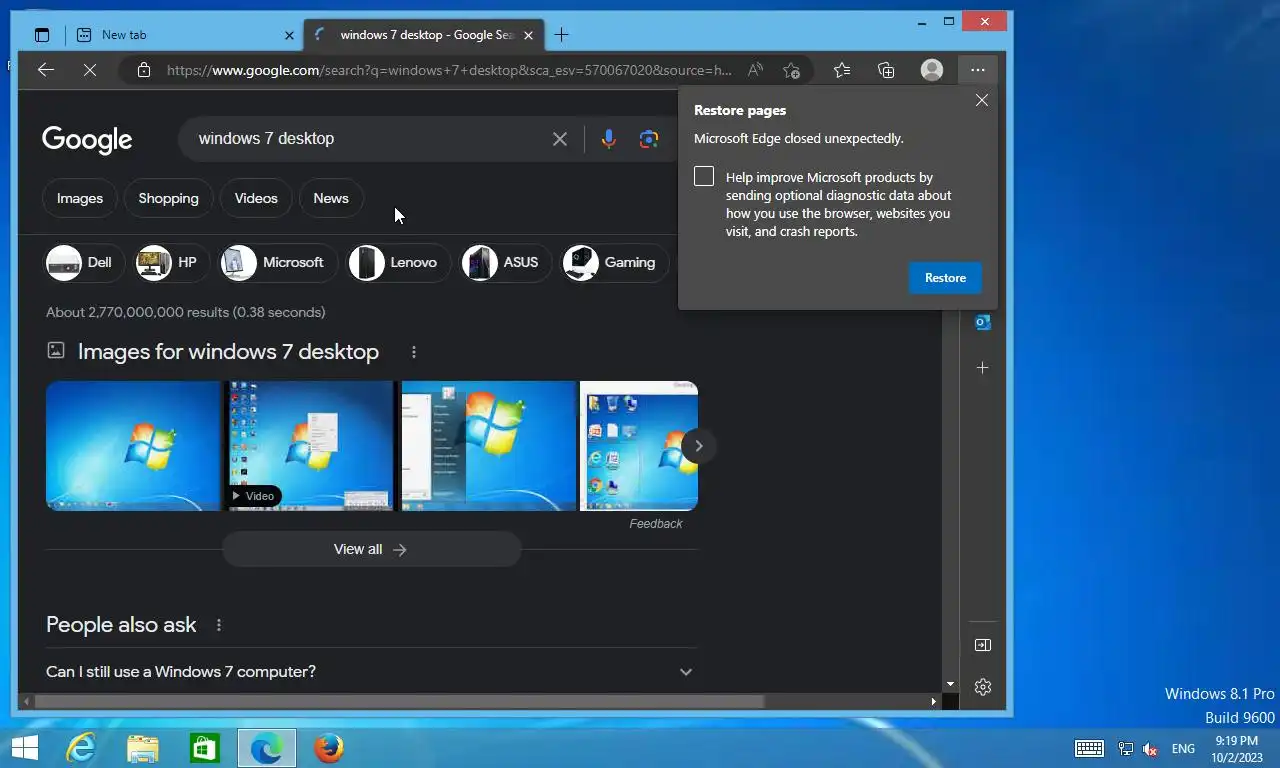This screenshot has height=768, width=1280.
Task: Click View all images button
Action: (x=371, y=549)
